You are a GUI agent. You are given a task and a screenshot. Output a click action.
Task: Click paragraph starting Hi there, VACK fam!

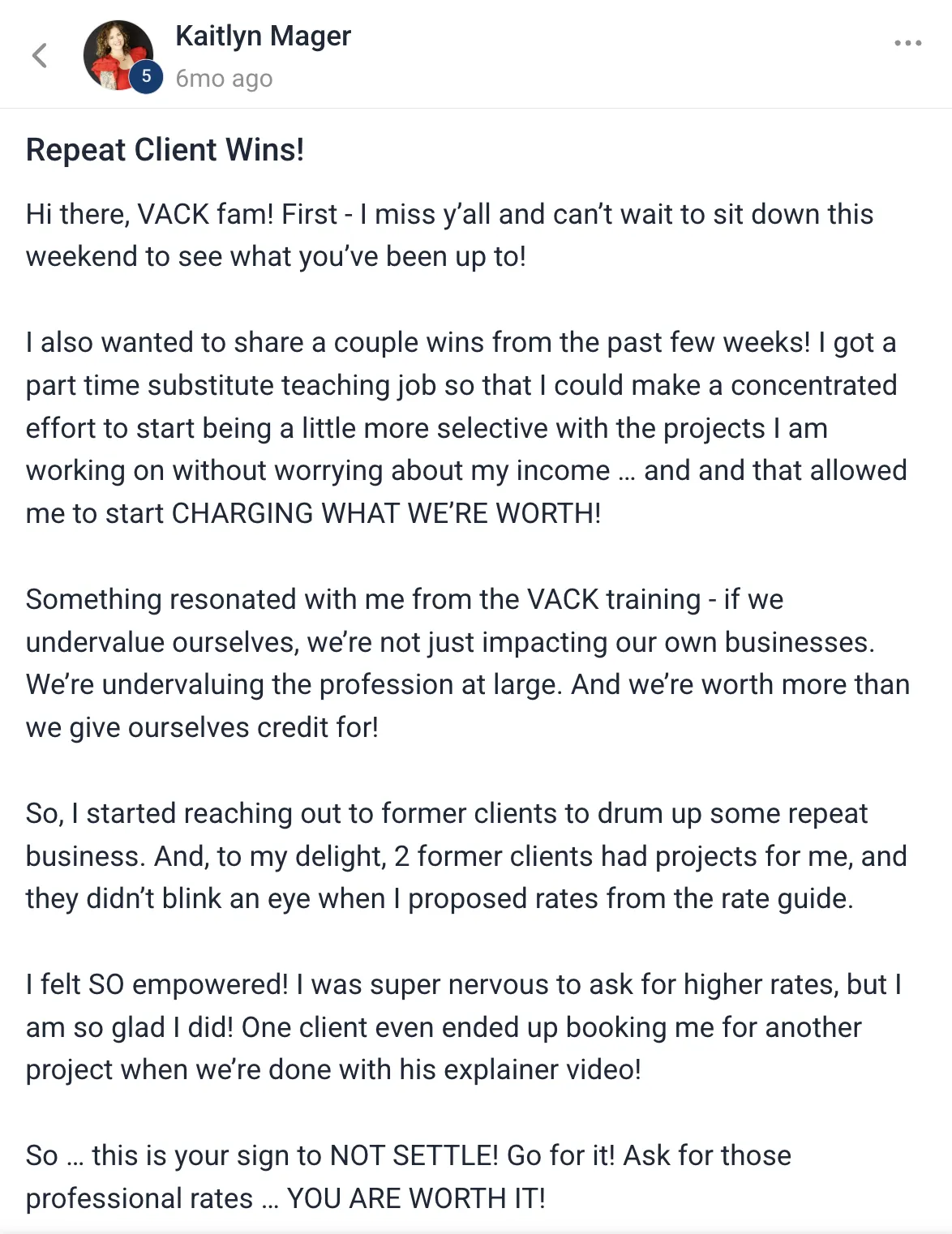point(449,235)
